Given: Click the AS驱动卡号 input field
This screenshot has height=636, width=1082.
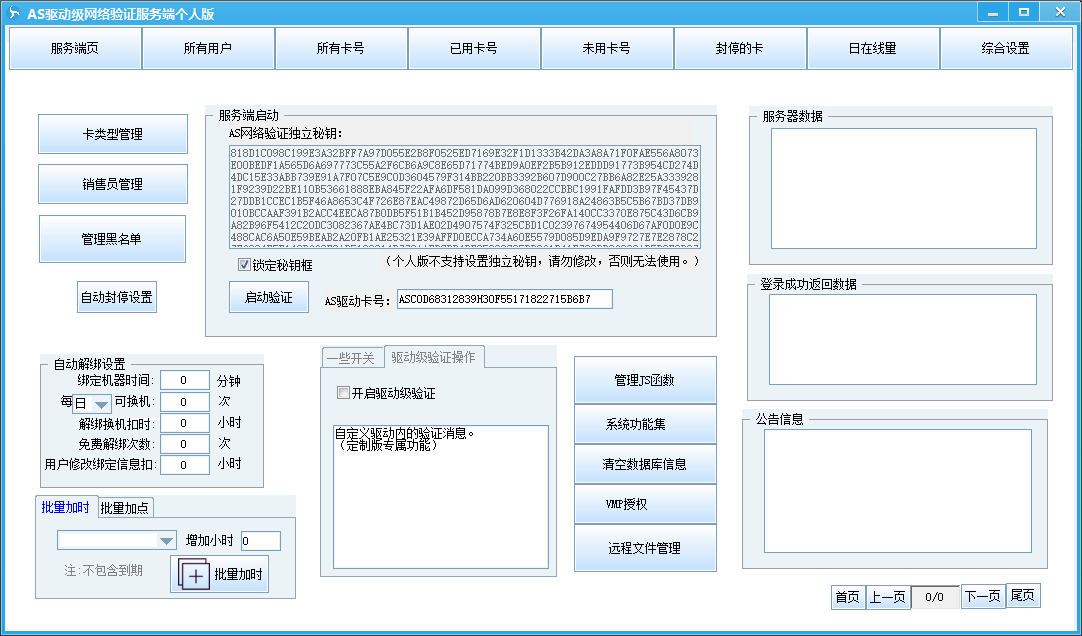Looking at the screenshot, I should pyautogui.click(x=504, y=299).
